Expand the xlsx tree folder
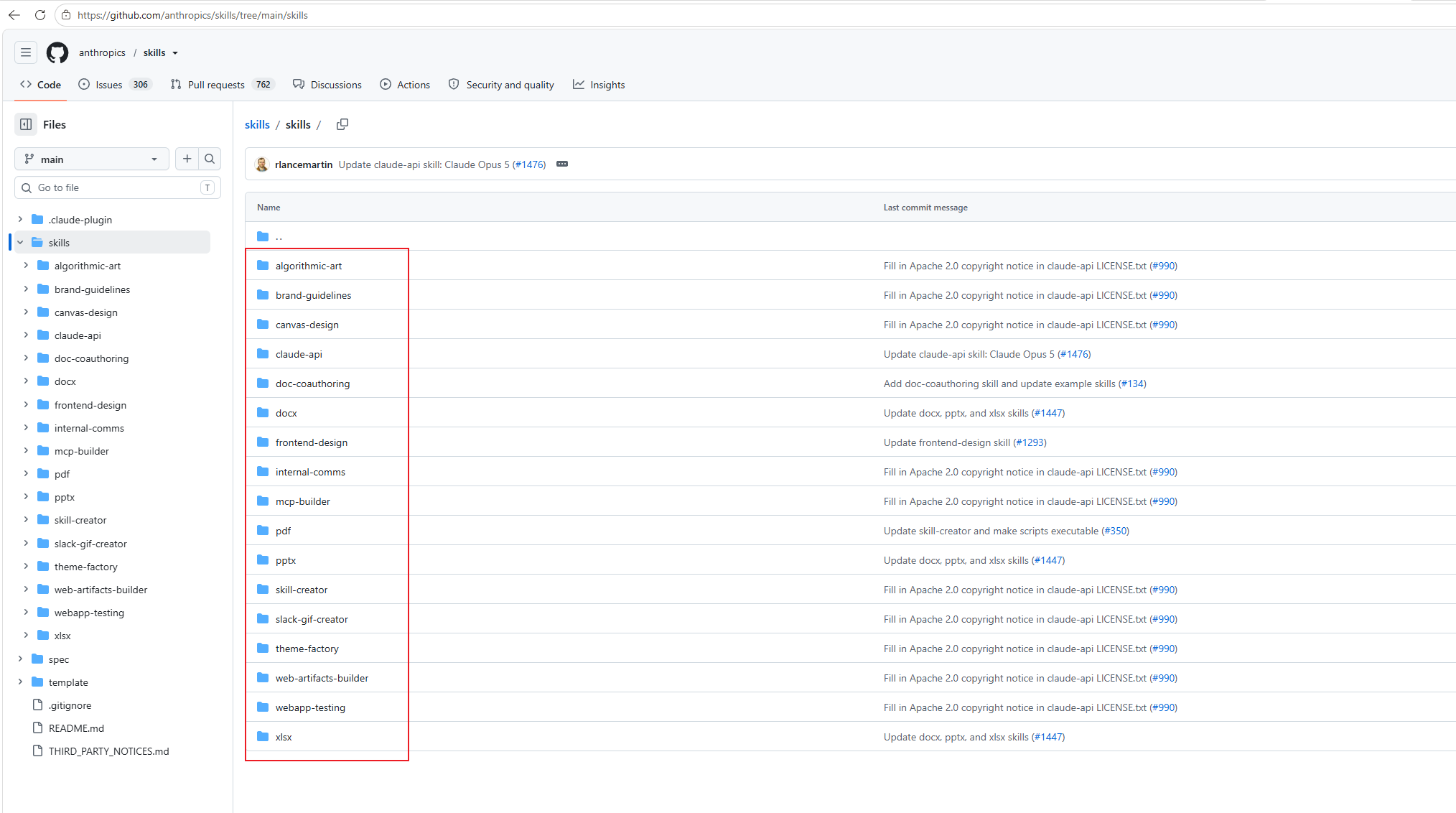 tap(26, 636)
